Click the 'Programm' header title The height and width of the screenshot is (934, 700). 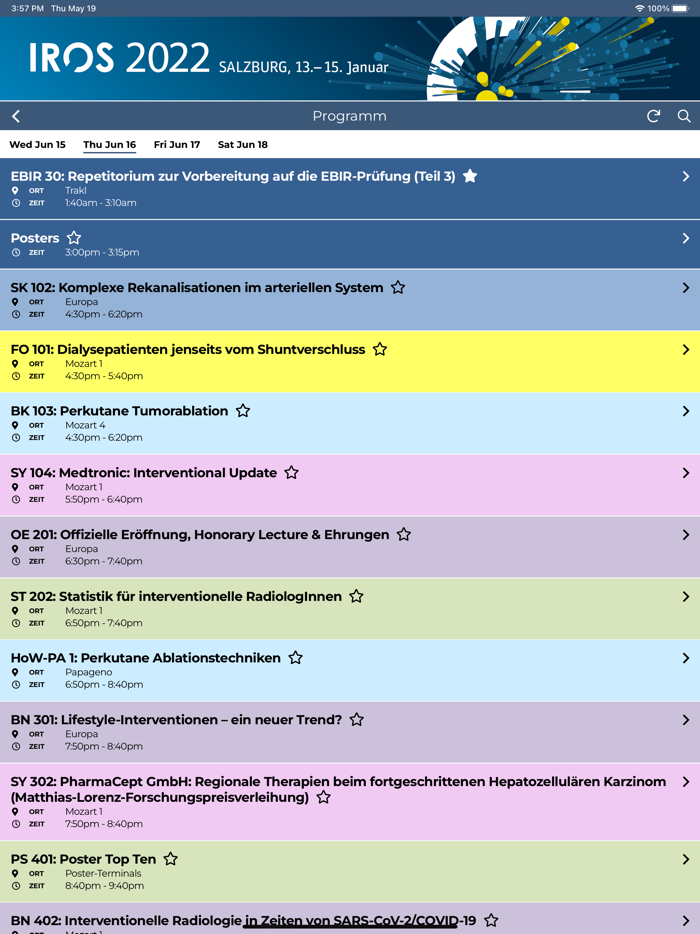350,116
